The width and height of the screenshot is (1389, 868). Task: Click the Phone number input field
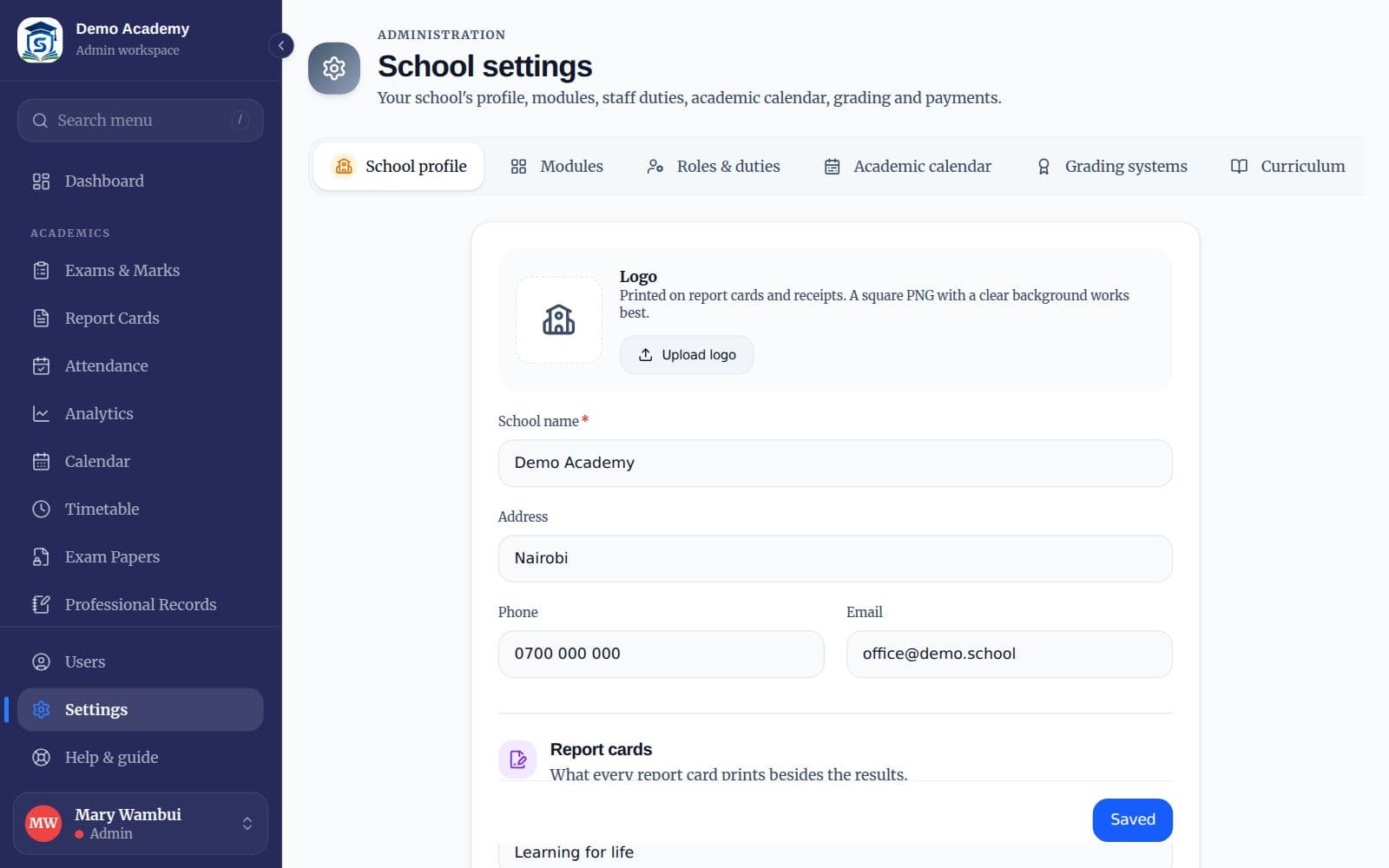pos(661,654)
